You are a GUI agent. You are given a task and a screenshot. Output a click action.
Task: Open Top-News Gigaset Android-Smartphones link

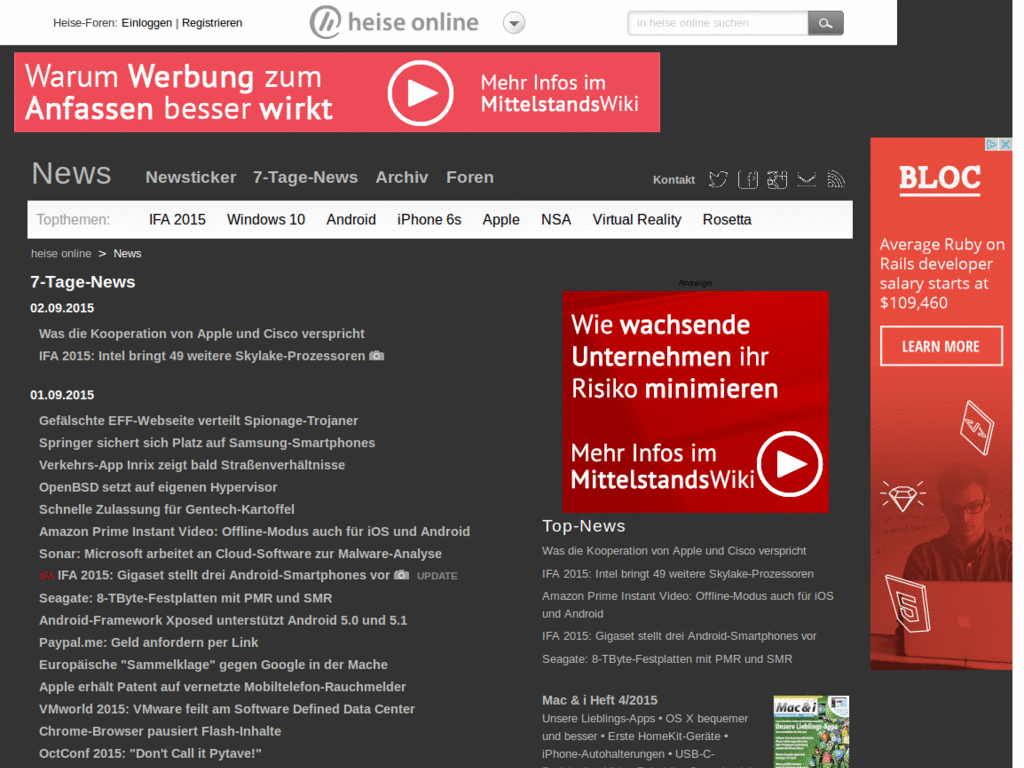tap(679, 636)
